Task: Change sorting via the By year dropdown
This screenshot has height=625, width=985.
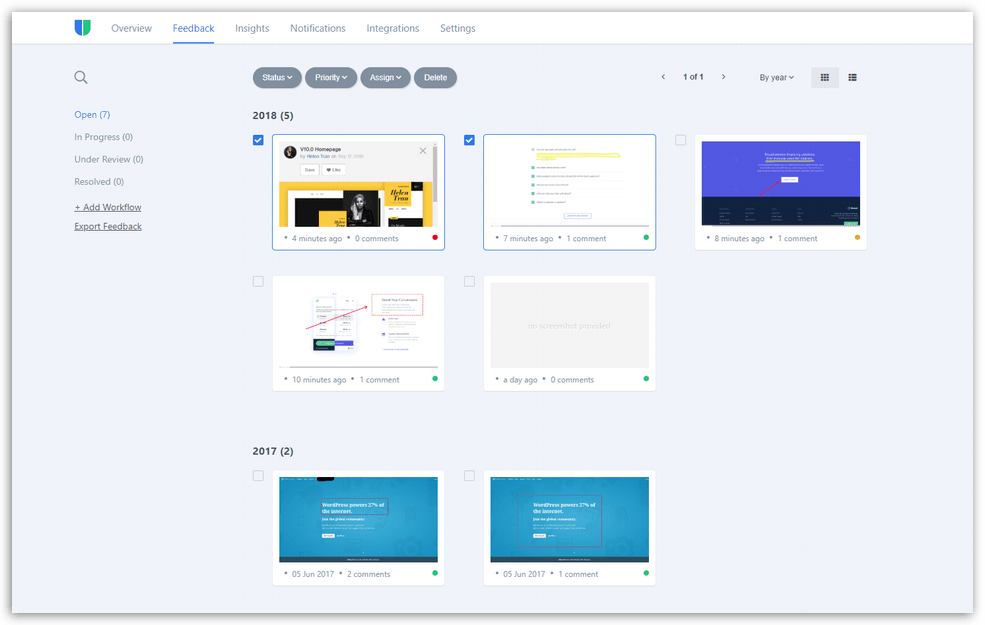Action: [x=777, y=77]
